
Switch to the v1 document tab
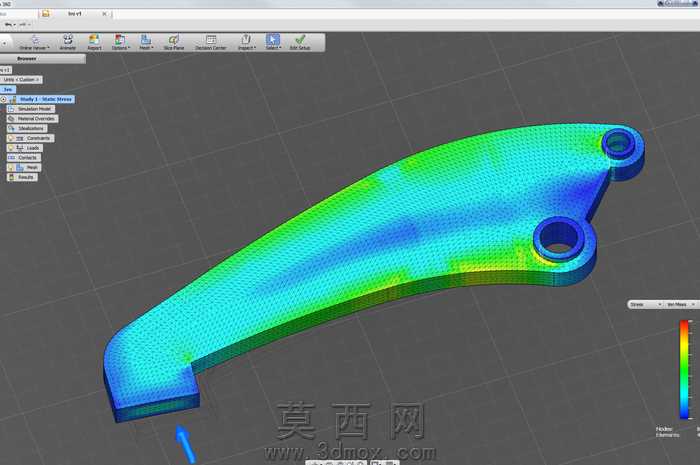pyautogui.click(x=75, y=14)
